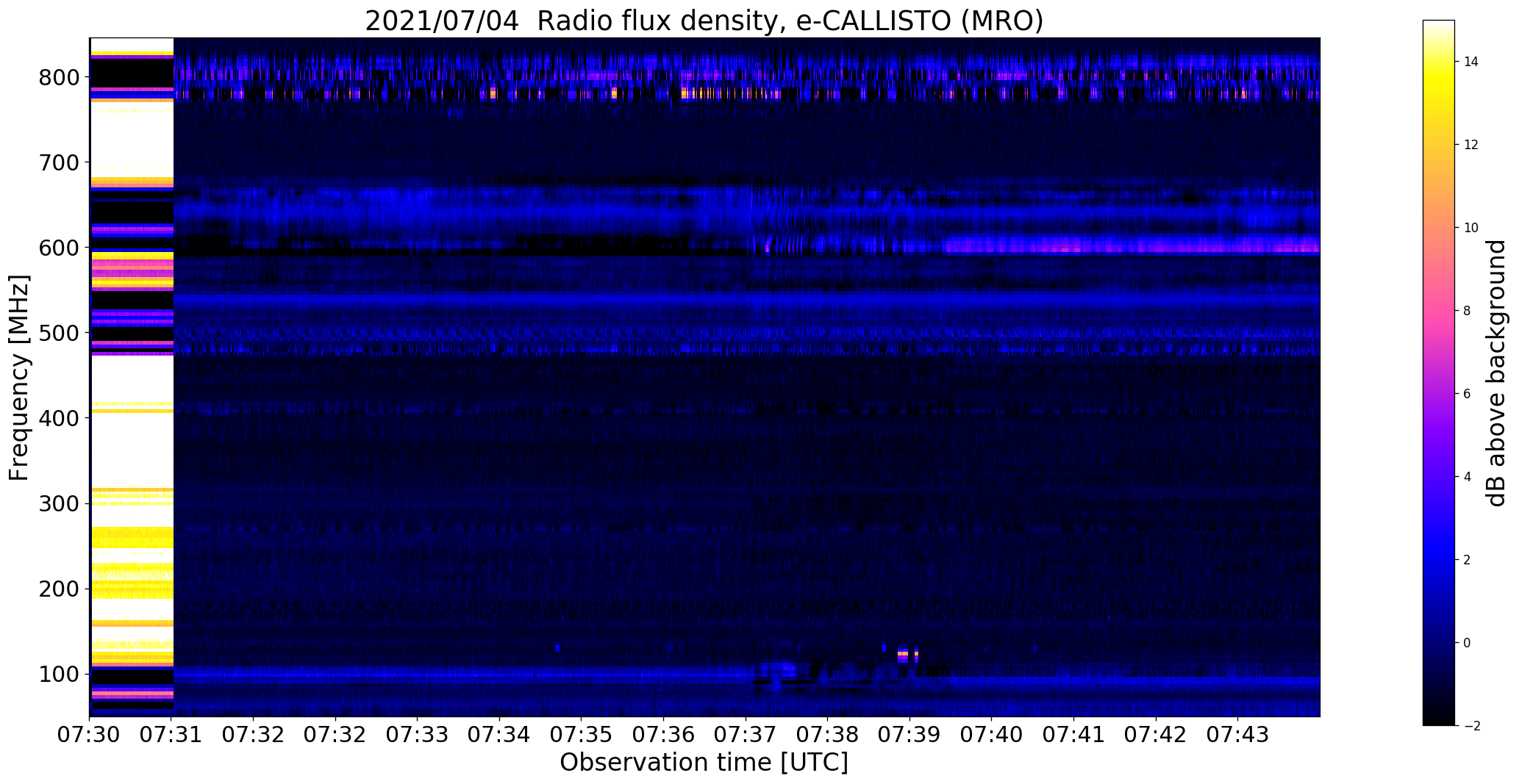The width and height of the screenshot is (1519, 784).
Task: Click the 800 frequency tick label
Action: point(58,77)
